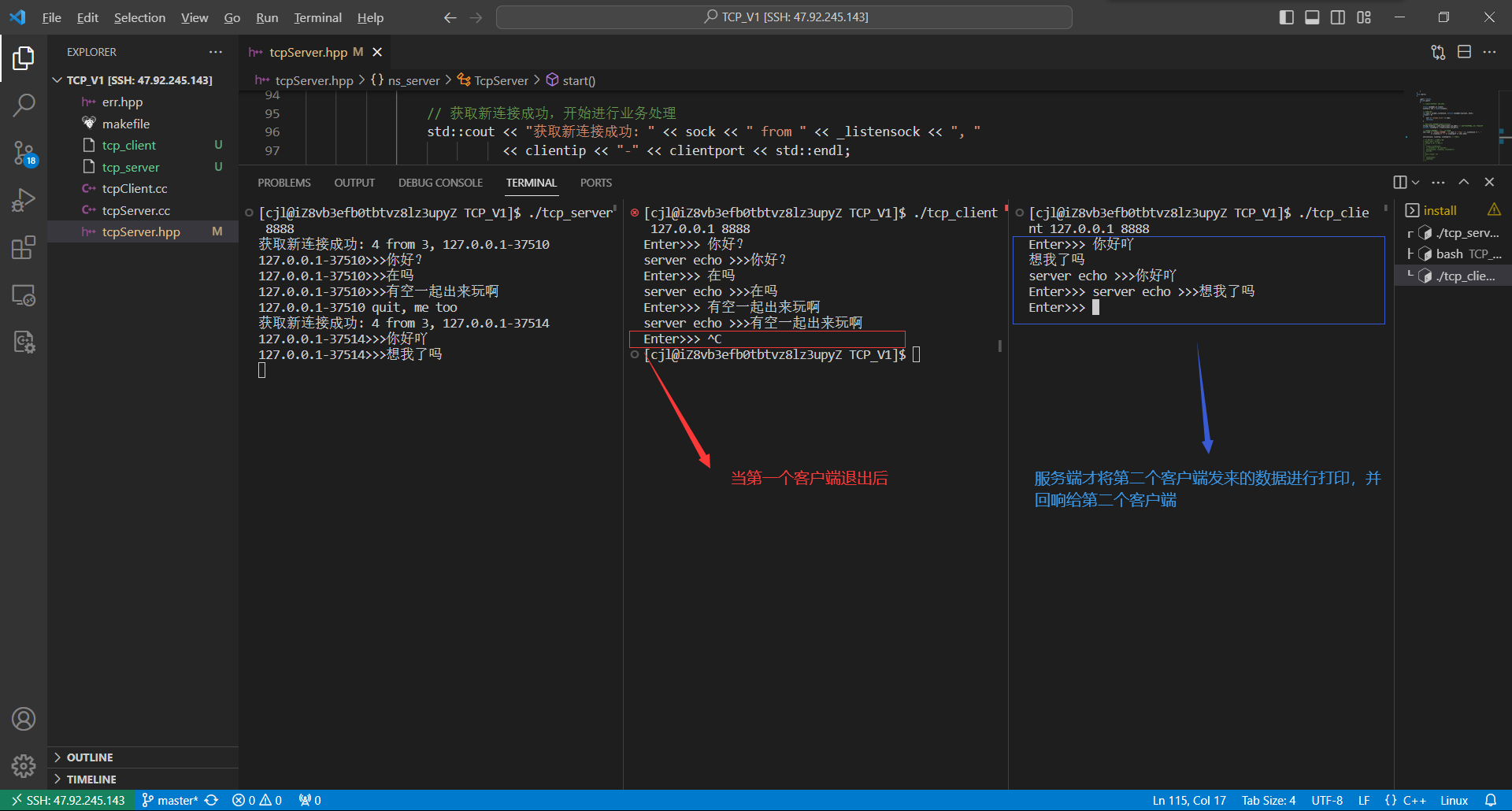Toggle bottom panel visibility
The image size is (1512, 811).
coord(1312,17)
